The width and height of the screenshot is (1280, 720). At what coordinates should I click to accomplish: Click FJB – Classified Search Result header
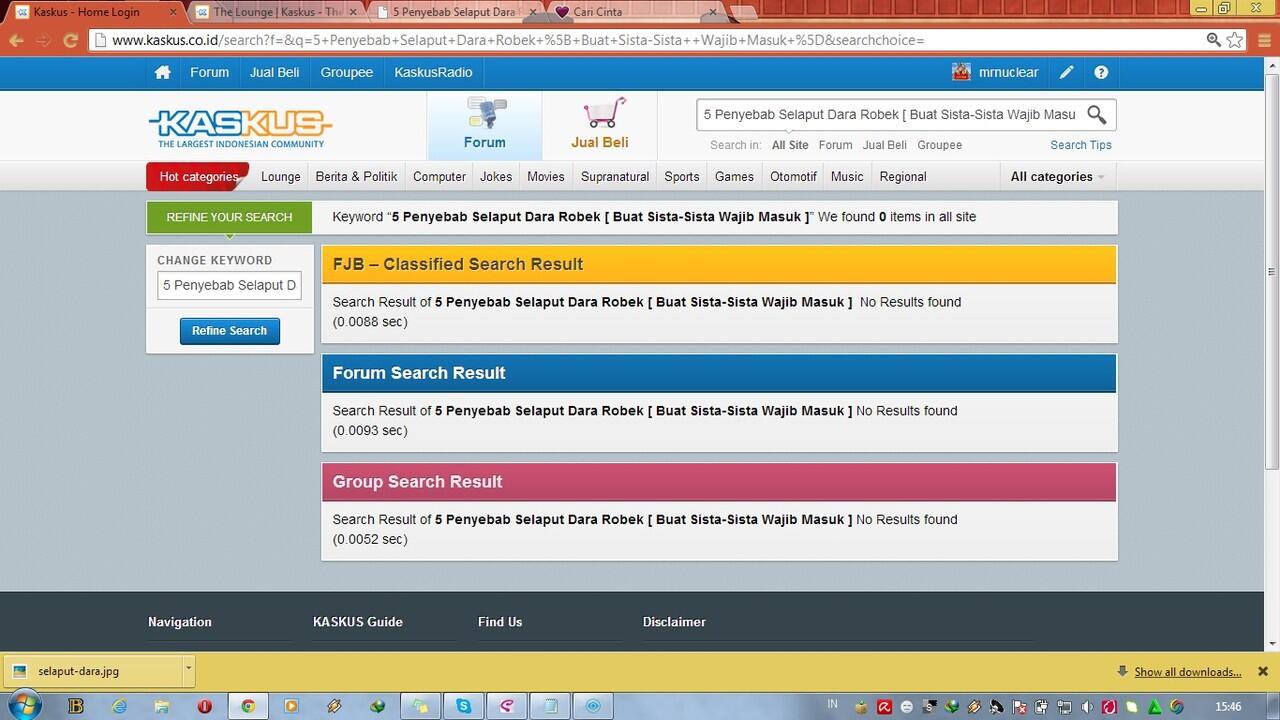[719, 265]
